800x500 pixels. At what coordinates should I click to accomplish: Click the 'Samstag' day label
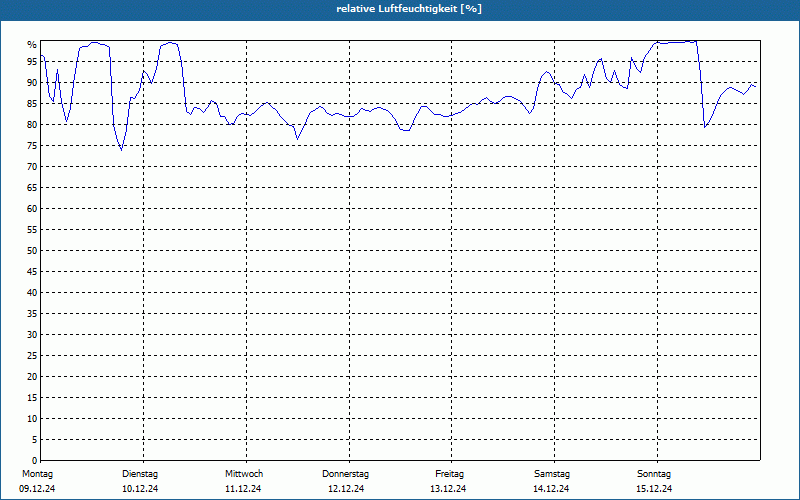[552, 474]
